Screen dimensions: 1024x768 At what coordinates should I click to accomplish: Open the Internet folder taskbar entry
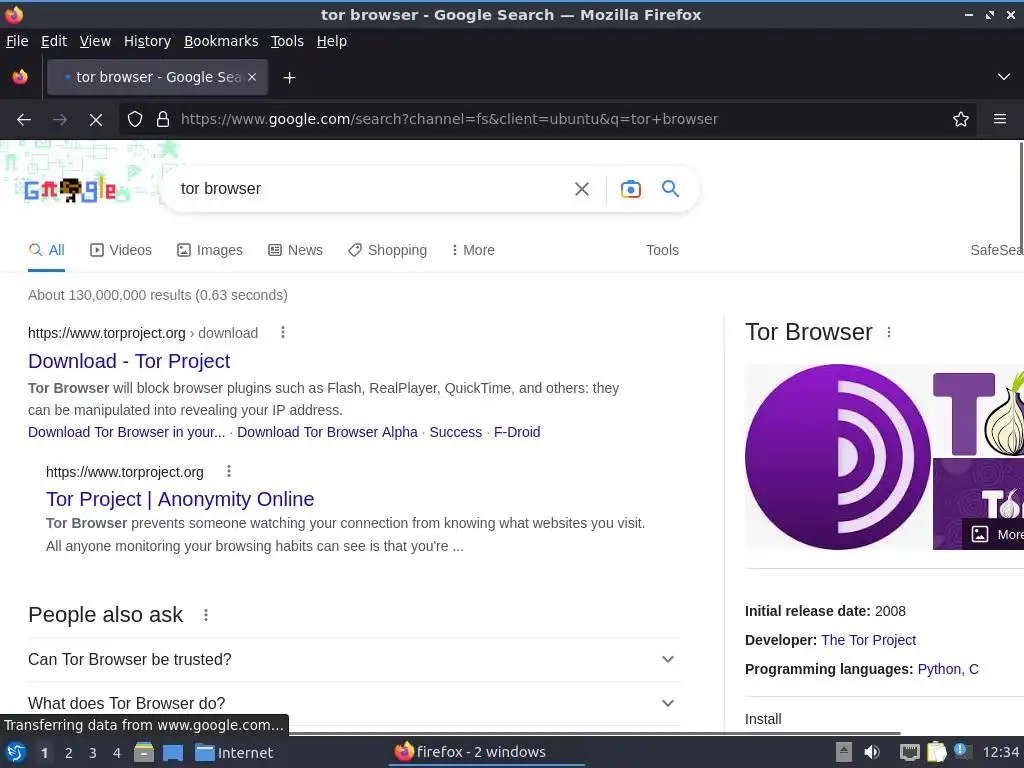[234, 753]
